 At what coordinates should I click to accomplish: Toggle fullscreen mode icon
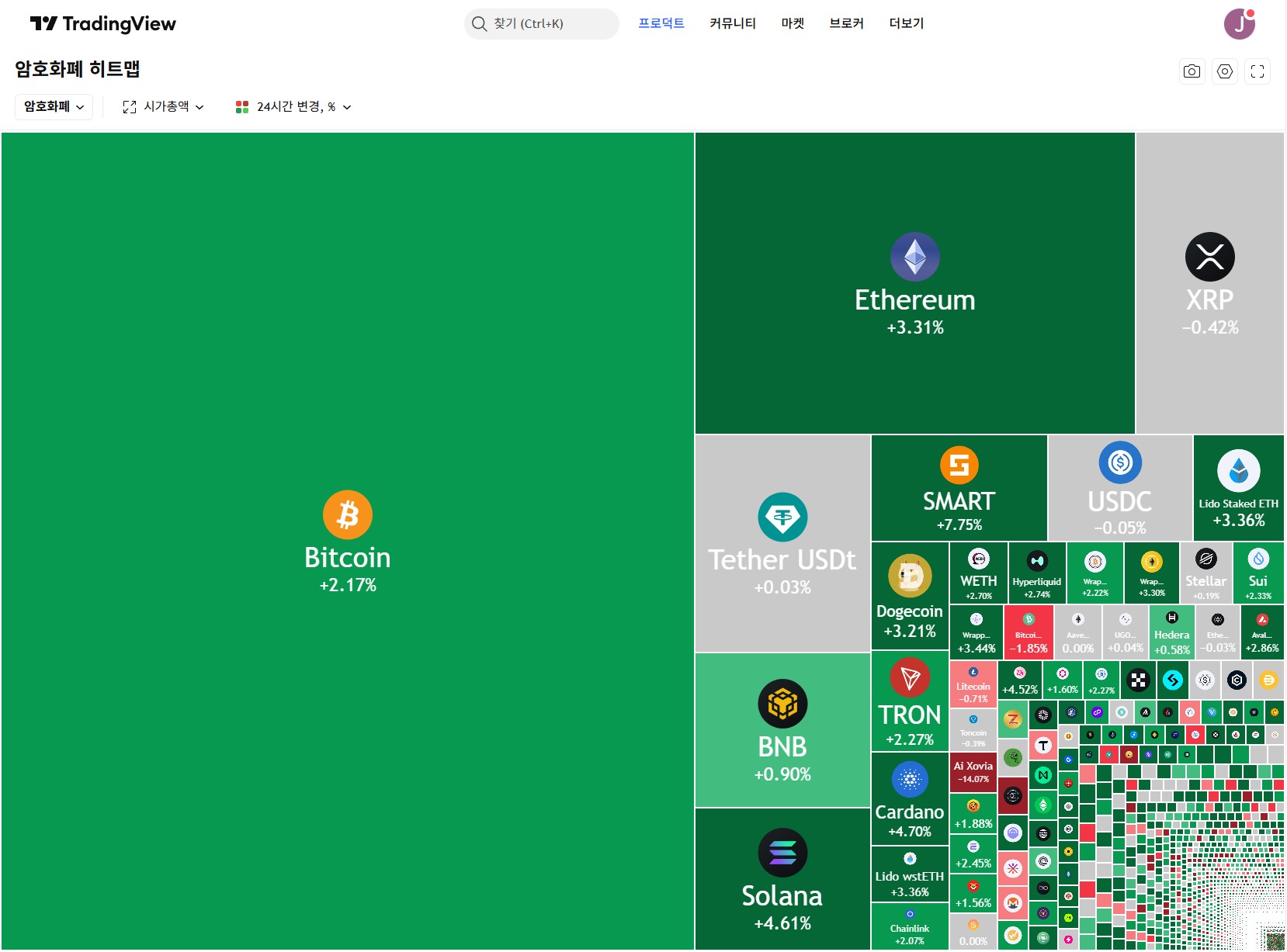tap(1258, 71)
